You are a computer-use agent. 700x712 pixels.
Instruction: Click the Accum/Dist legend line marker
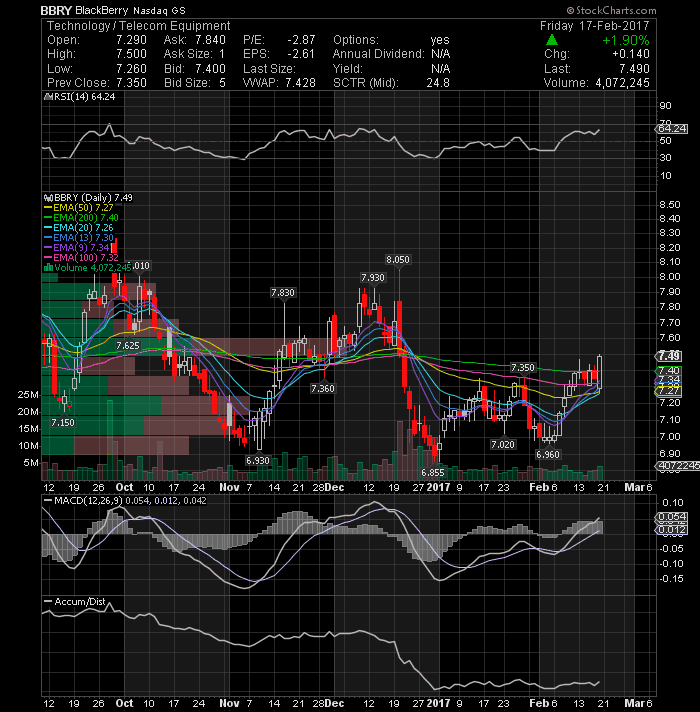tap(48, 601)
